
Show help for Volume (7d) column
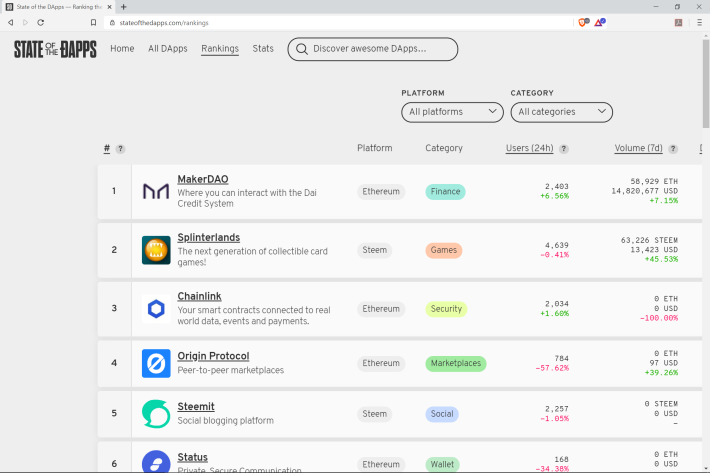[673, 149]
